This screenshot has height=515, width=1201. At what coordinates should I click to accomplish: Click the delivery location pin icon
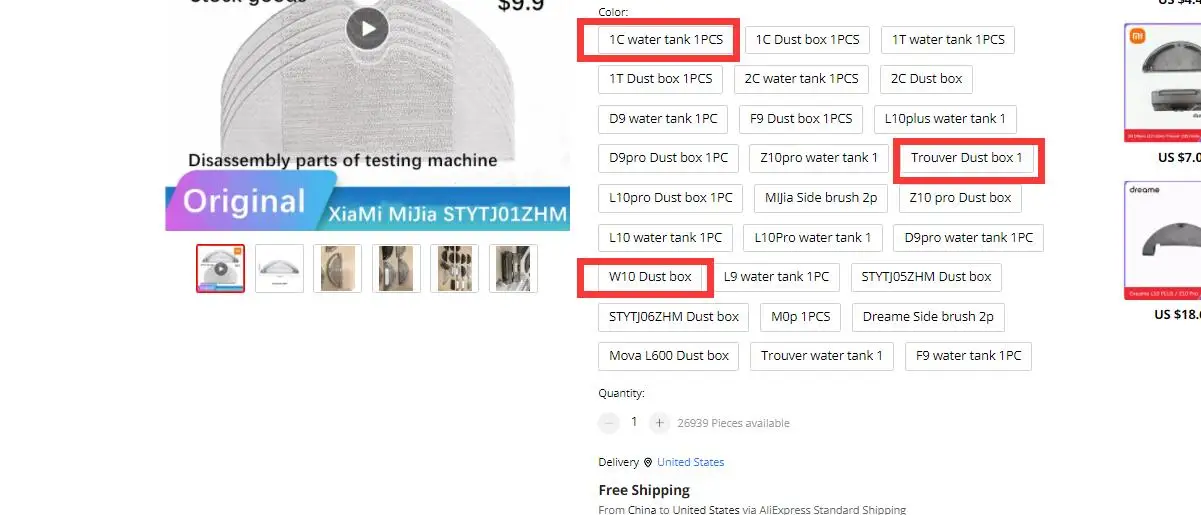click(648, 462)
